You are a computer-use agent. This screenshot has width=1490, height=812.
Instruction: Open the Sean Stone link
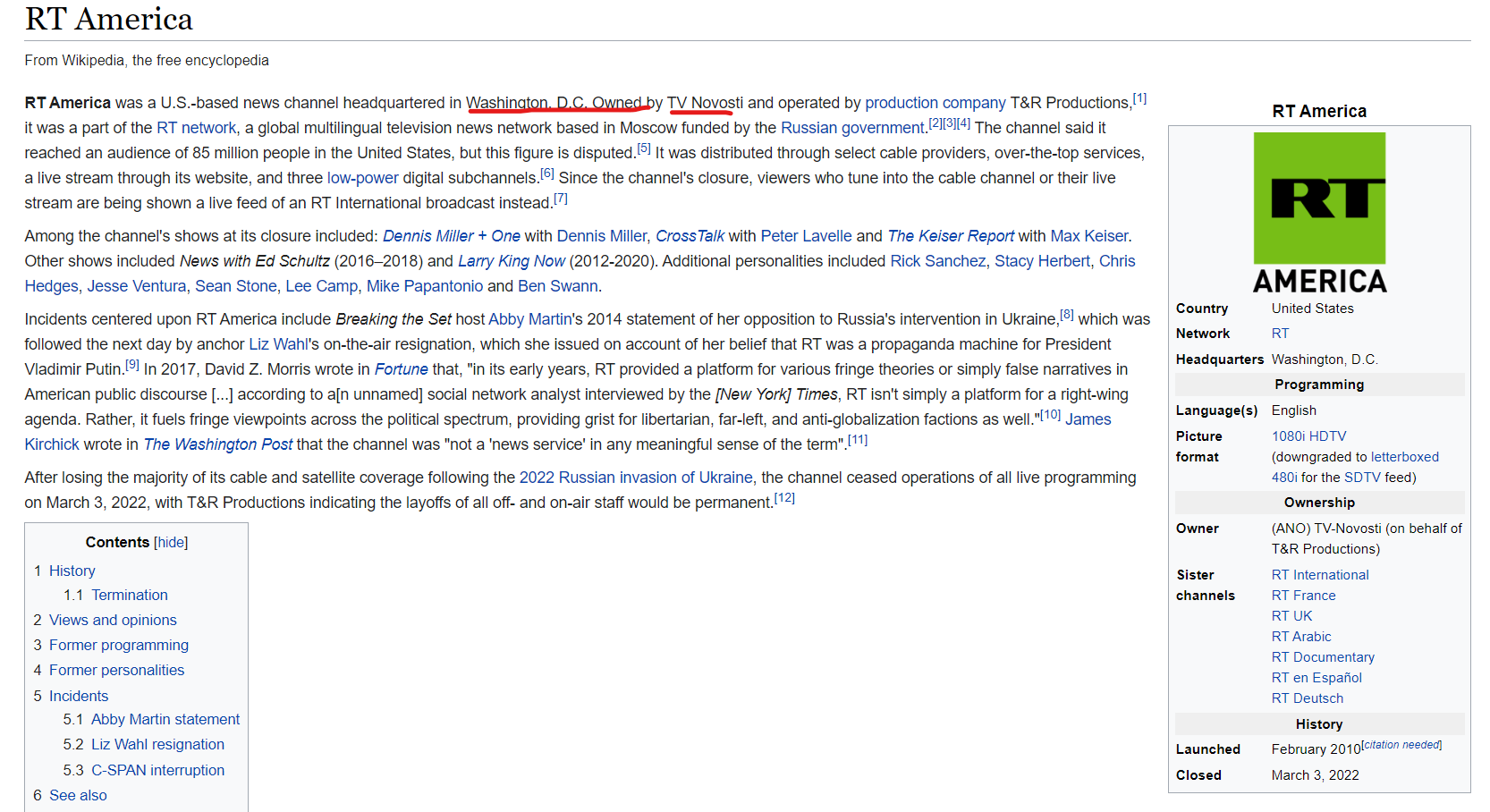[236, 286]
